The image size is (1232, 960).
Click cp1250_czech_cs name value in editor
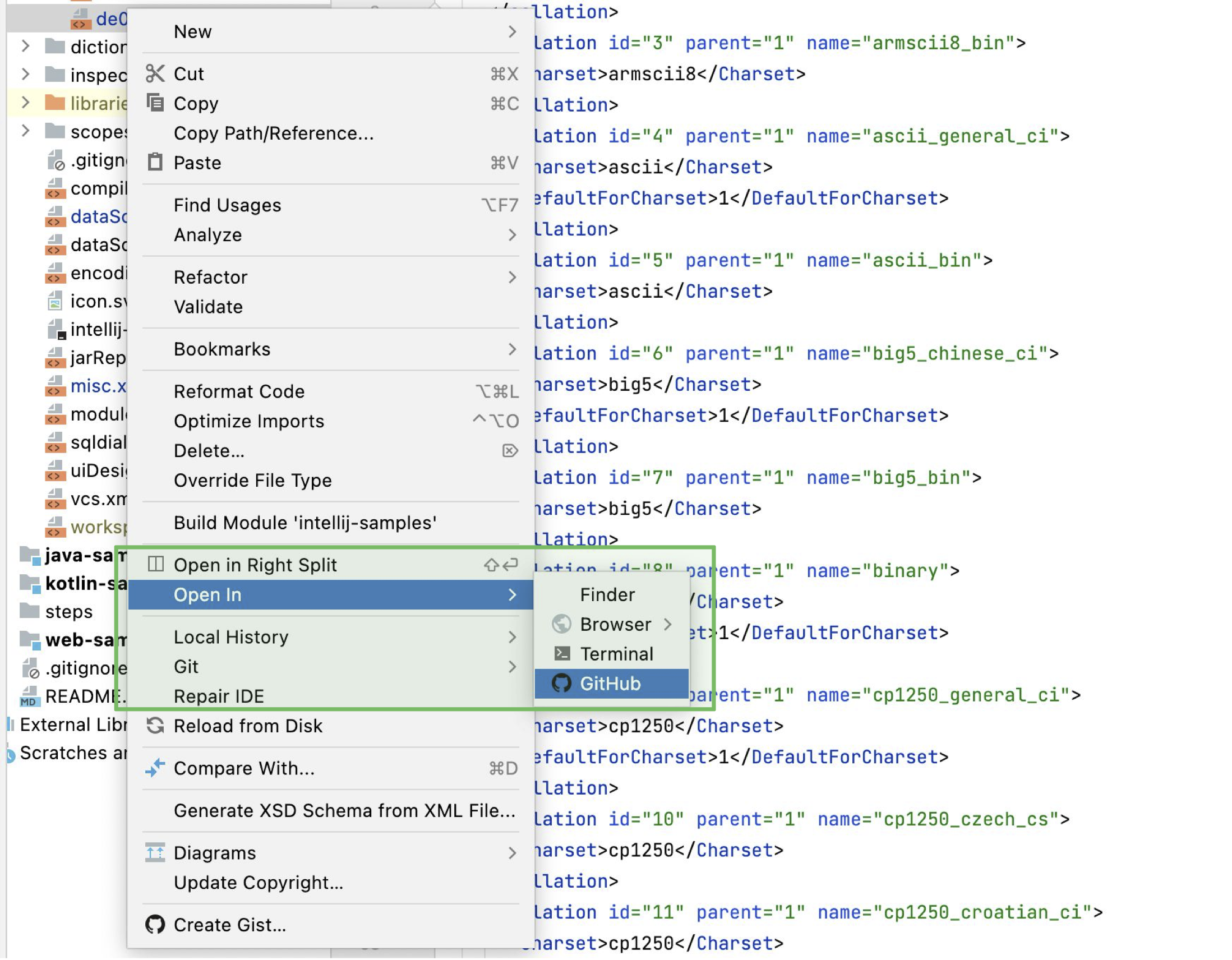966,819
